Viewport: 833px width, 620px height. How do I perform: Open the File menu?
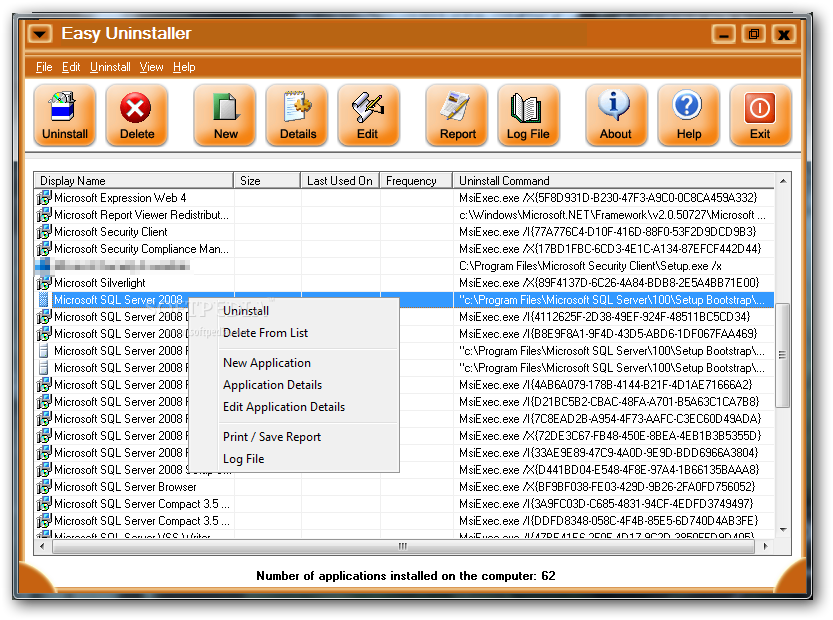point(44,67)
